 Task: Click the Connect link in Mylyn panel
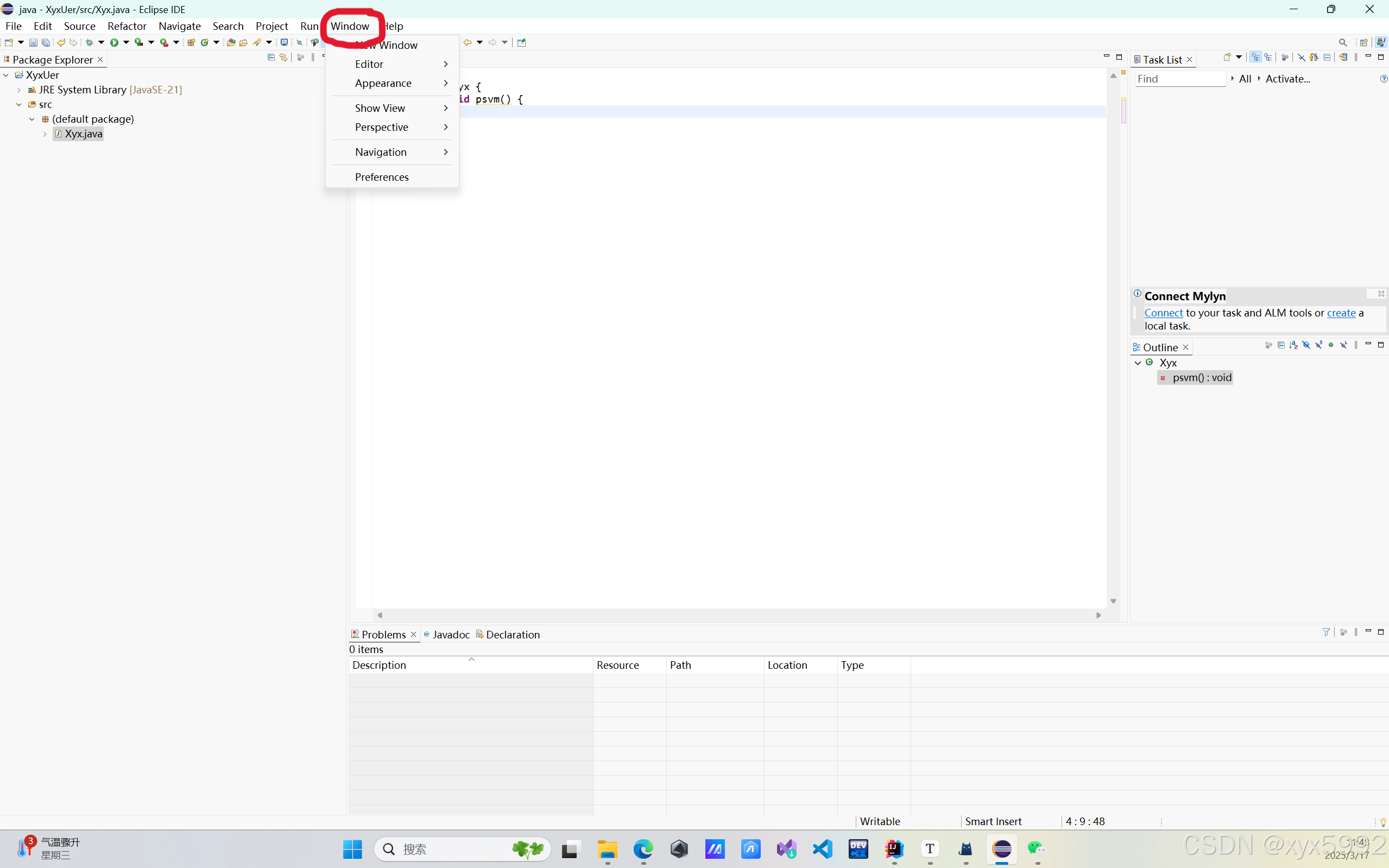click(1163, 313)
